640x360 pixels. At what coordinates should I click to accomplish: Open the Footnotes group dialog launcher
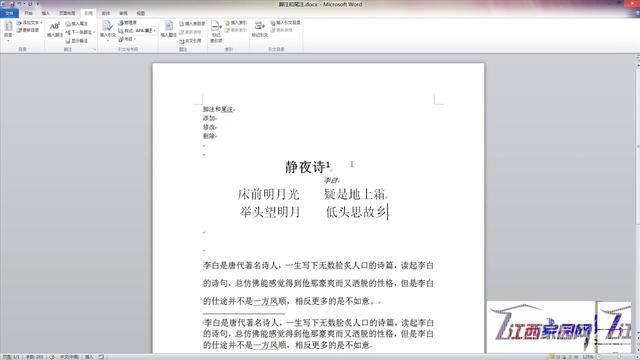coord(94,49)
